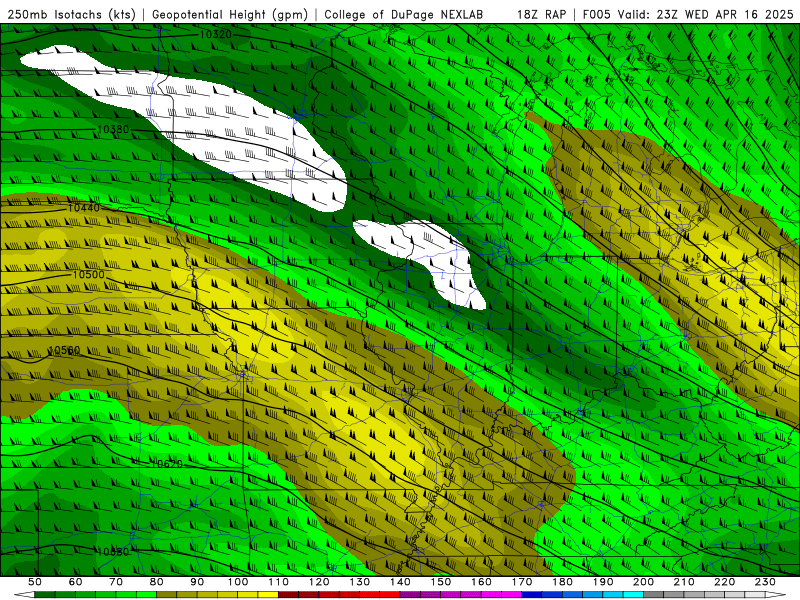Pick the dark olive swatch just after 80
This screenshot has width=800, height=600.
pyautogui.click(x=166, y=594)
